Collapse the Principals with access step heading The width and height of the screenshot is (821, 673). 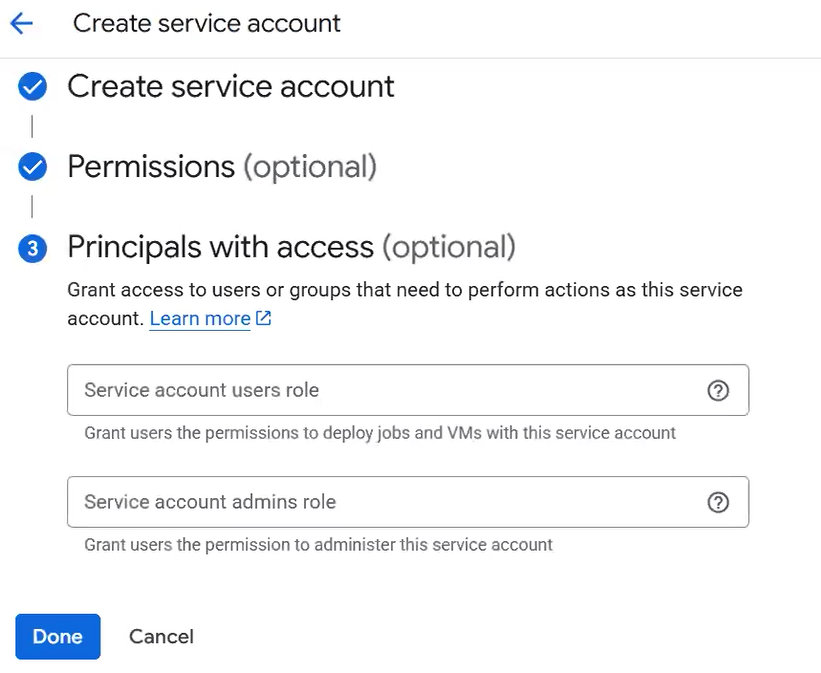coord(290,247)
